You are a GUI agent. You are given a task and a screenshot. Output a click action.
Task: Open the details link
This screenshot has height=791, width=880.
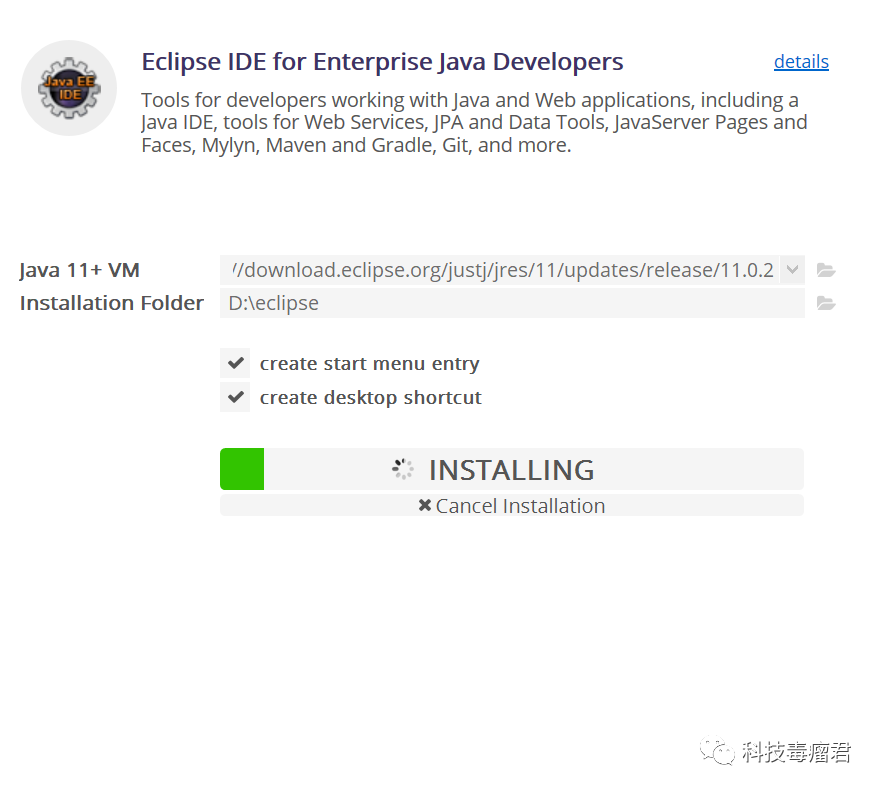(x=801, y=62)
